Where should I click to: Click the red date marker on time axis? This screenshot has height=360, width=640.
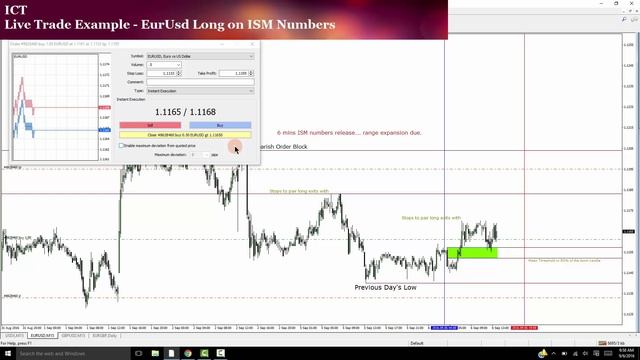pyautogui.click(x=524, y=328)
